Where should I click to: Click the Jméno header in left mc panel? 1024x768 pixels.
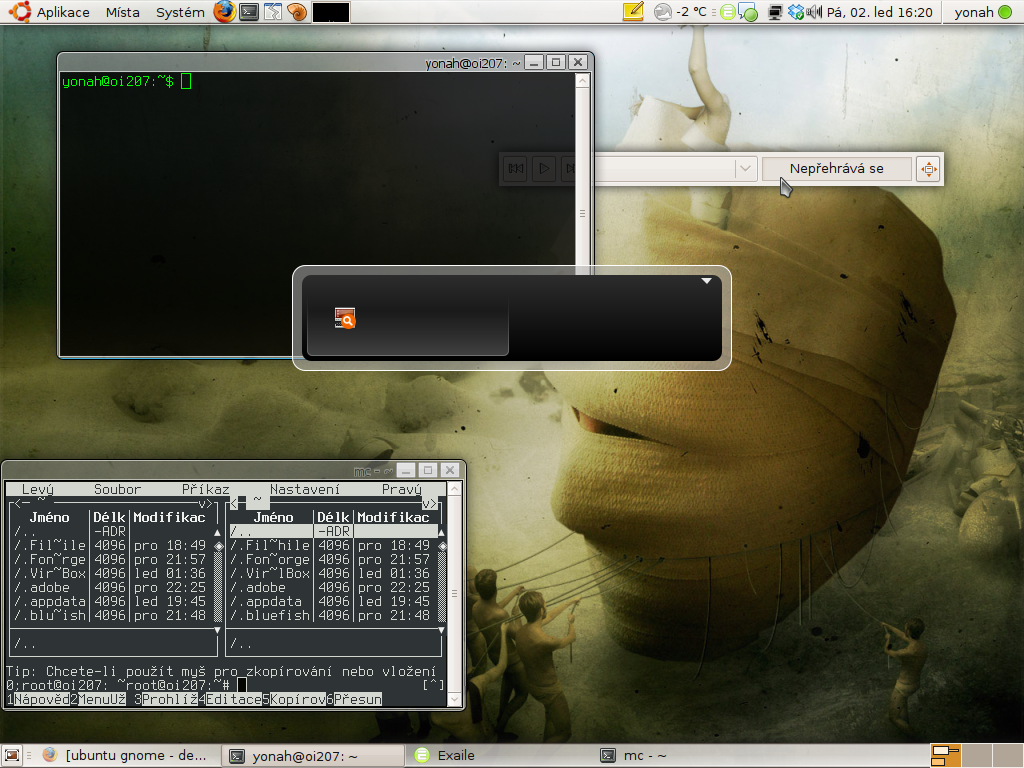tap(50, 517)
